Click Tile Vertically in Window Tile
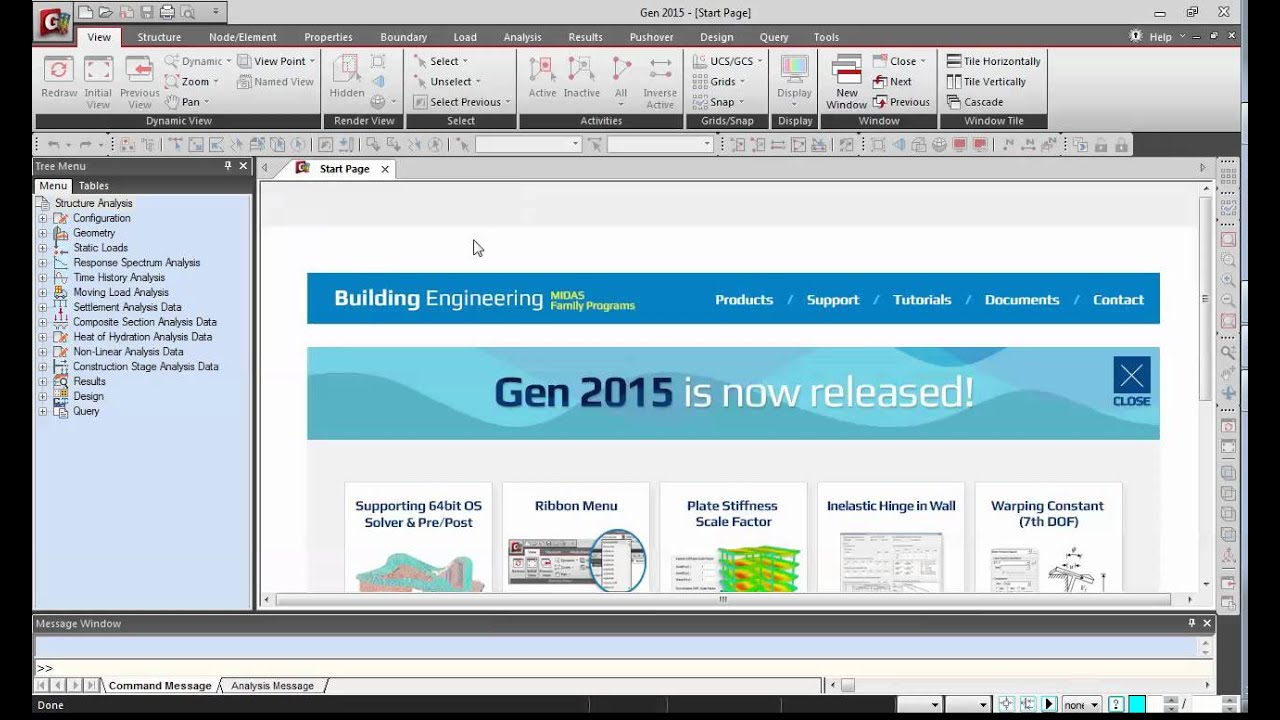Image resolution: width=1280 pixels, height=720 pixels. (x=986, y=82)
